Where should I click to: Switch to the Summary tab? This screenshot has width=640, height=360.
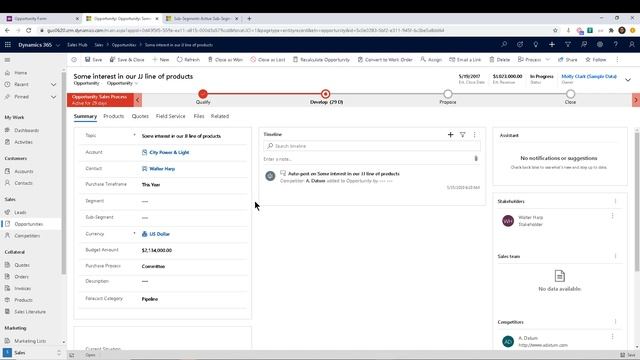coord(85,116)
